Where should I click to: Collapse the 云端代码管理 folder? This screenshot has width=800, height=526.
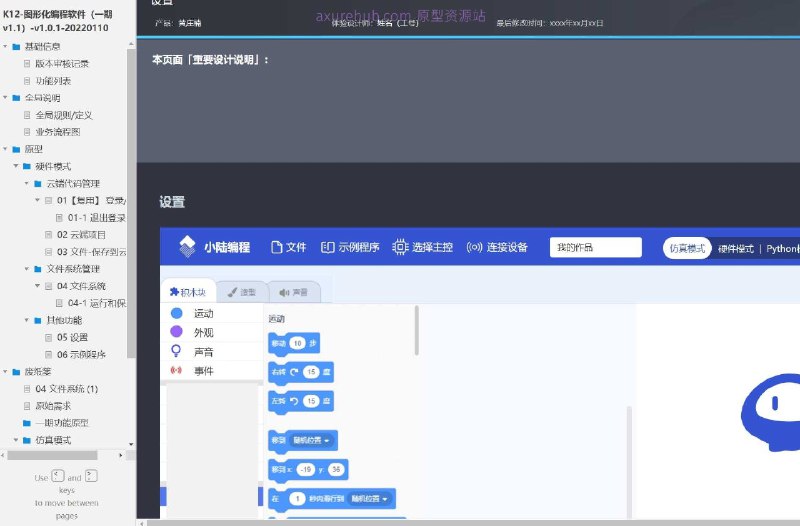pyautogui.click(x=27, y=183)
